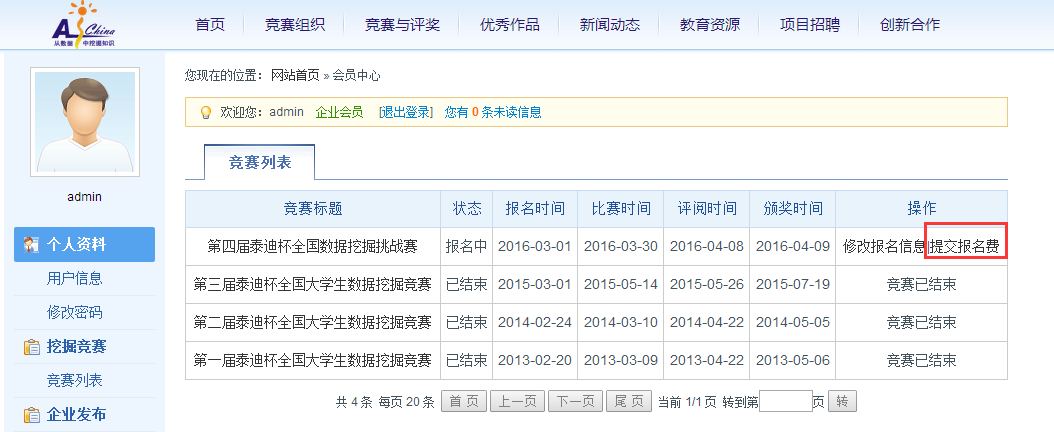The image size is (1054, 432).
Task: Select the 竞赛列表 tab
Action: tap(259, 162)
